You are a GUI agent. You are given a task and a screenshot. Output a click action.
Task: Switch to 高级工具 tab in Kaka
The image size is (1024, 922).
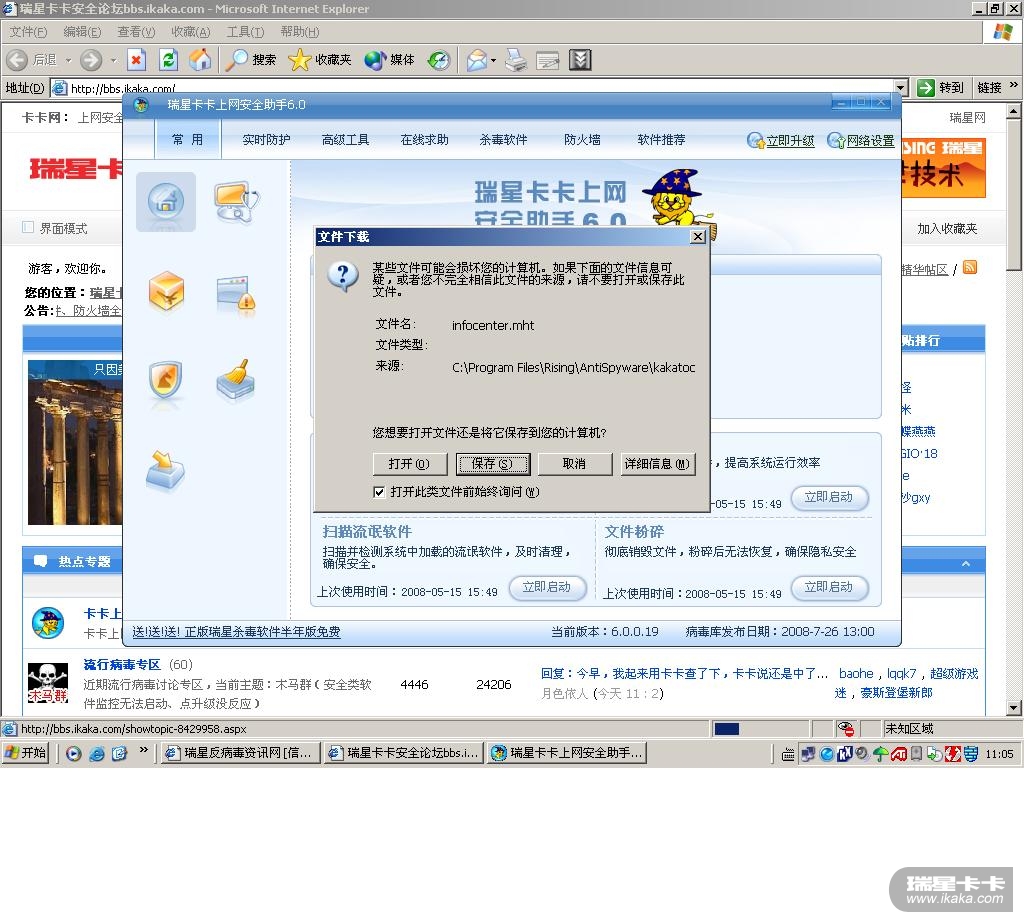345,140
